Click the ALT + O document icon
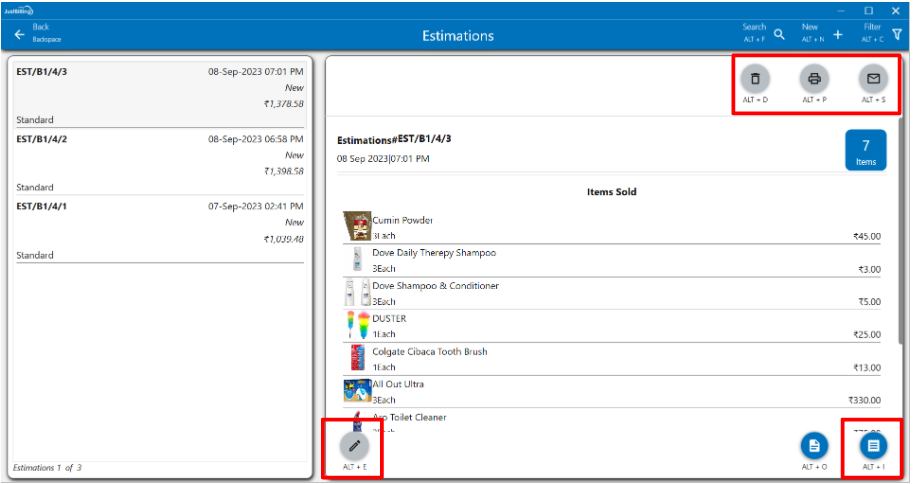This screenshot has height=484, width=913. coord(814,446)
